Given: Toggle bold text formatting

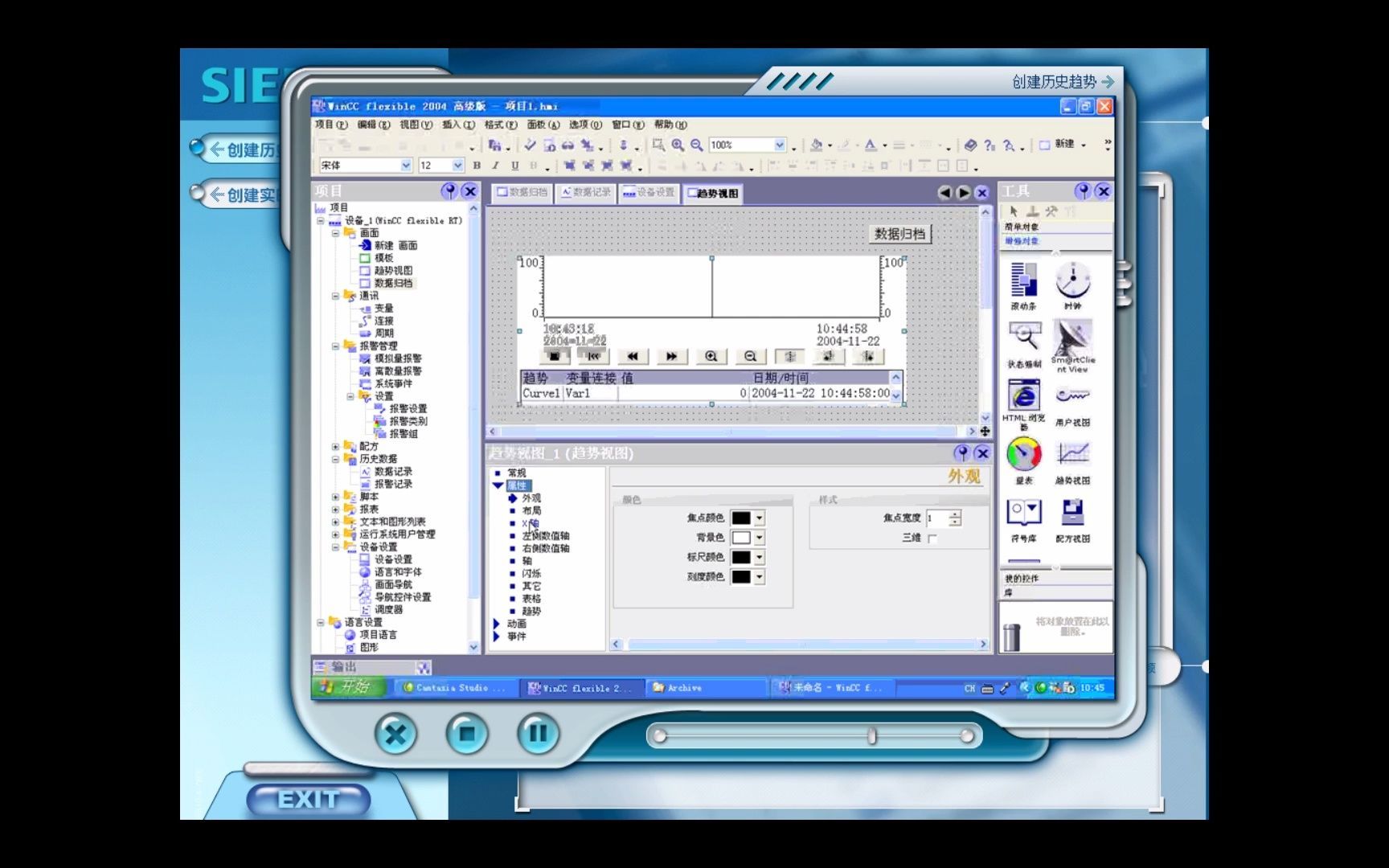Looking at the screenshot, I should [x=477, y=166].
